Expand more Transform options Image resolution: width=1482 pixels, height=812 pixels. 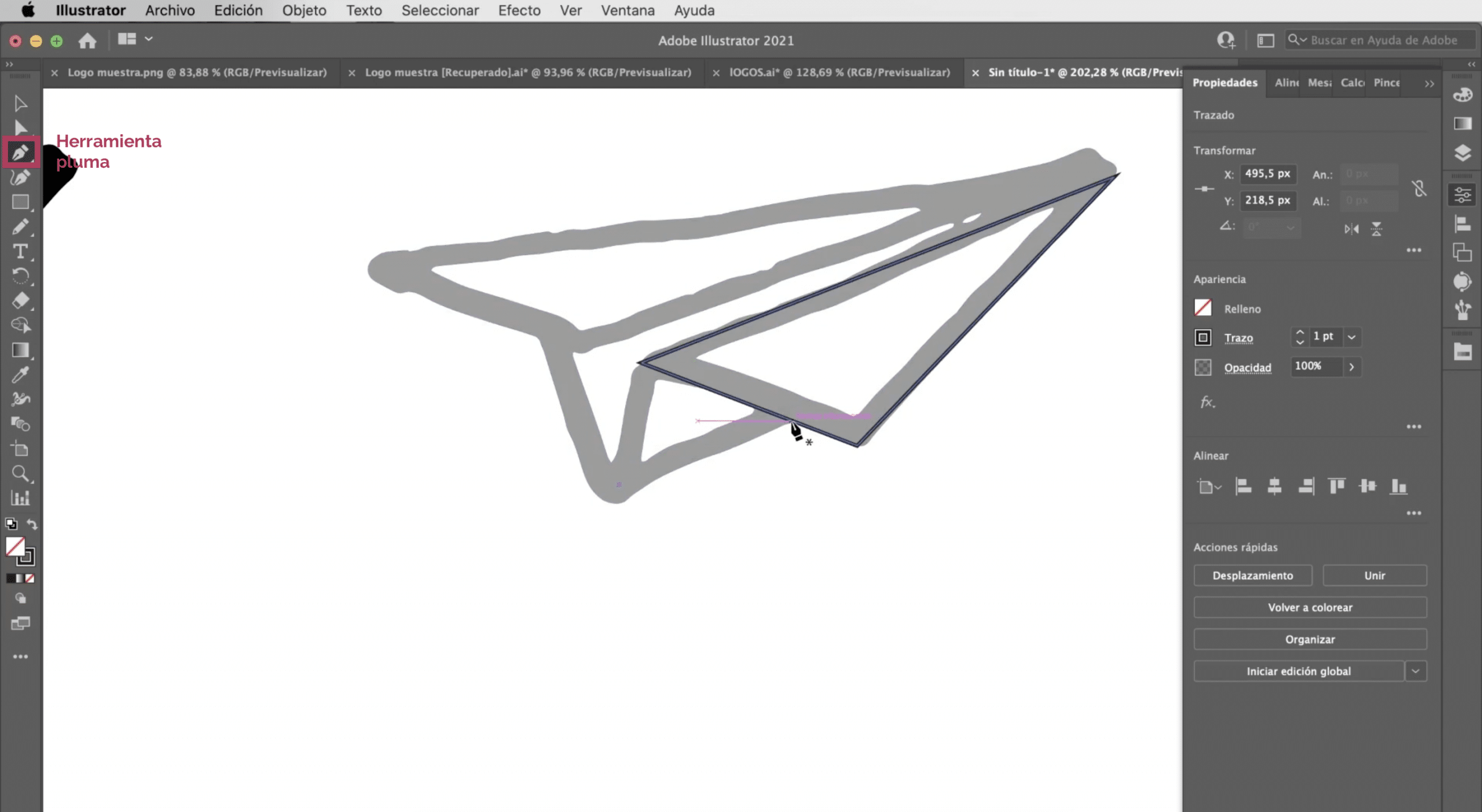point(1414,250)
